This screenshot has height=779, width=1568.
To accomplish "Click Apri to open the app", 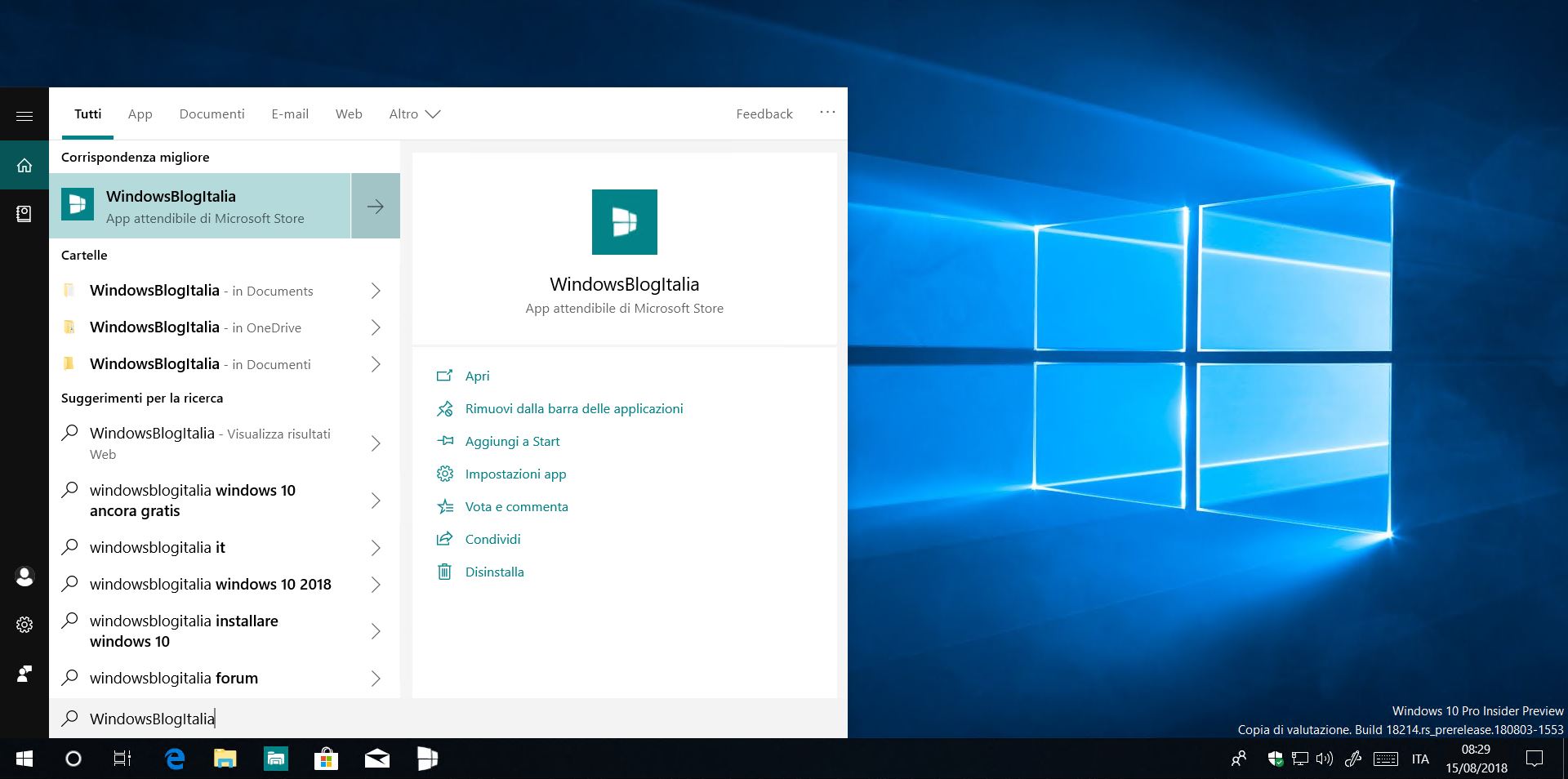I will pyautogui.click(x=477, y=376).
